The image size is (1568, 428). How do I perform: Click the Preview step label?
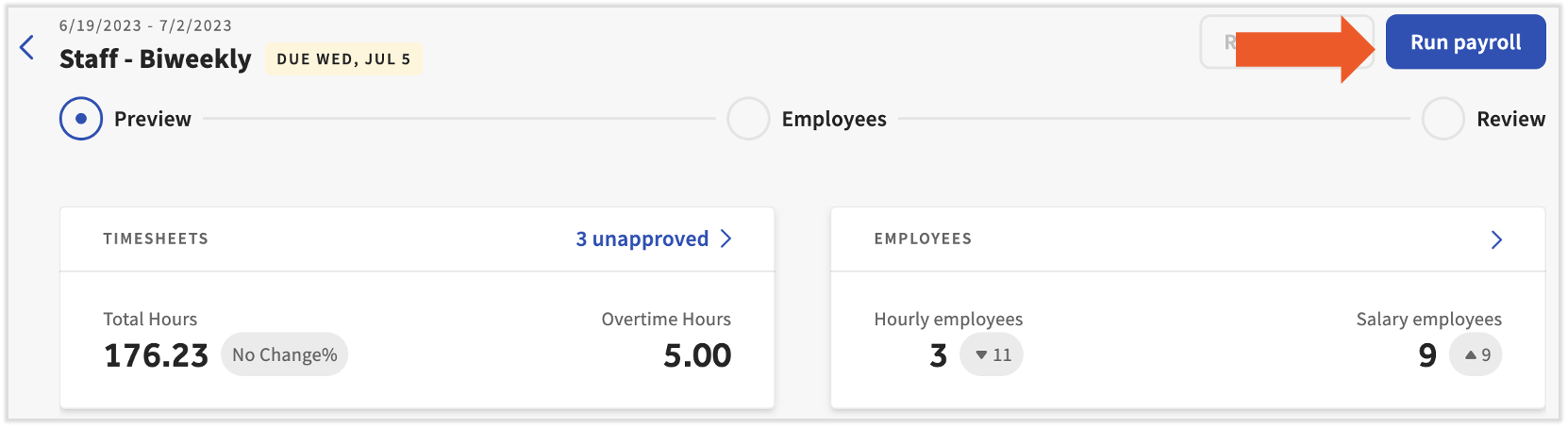[x=153, y=119]
